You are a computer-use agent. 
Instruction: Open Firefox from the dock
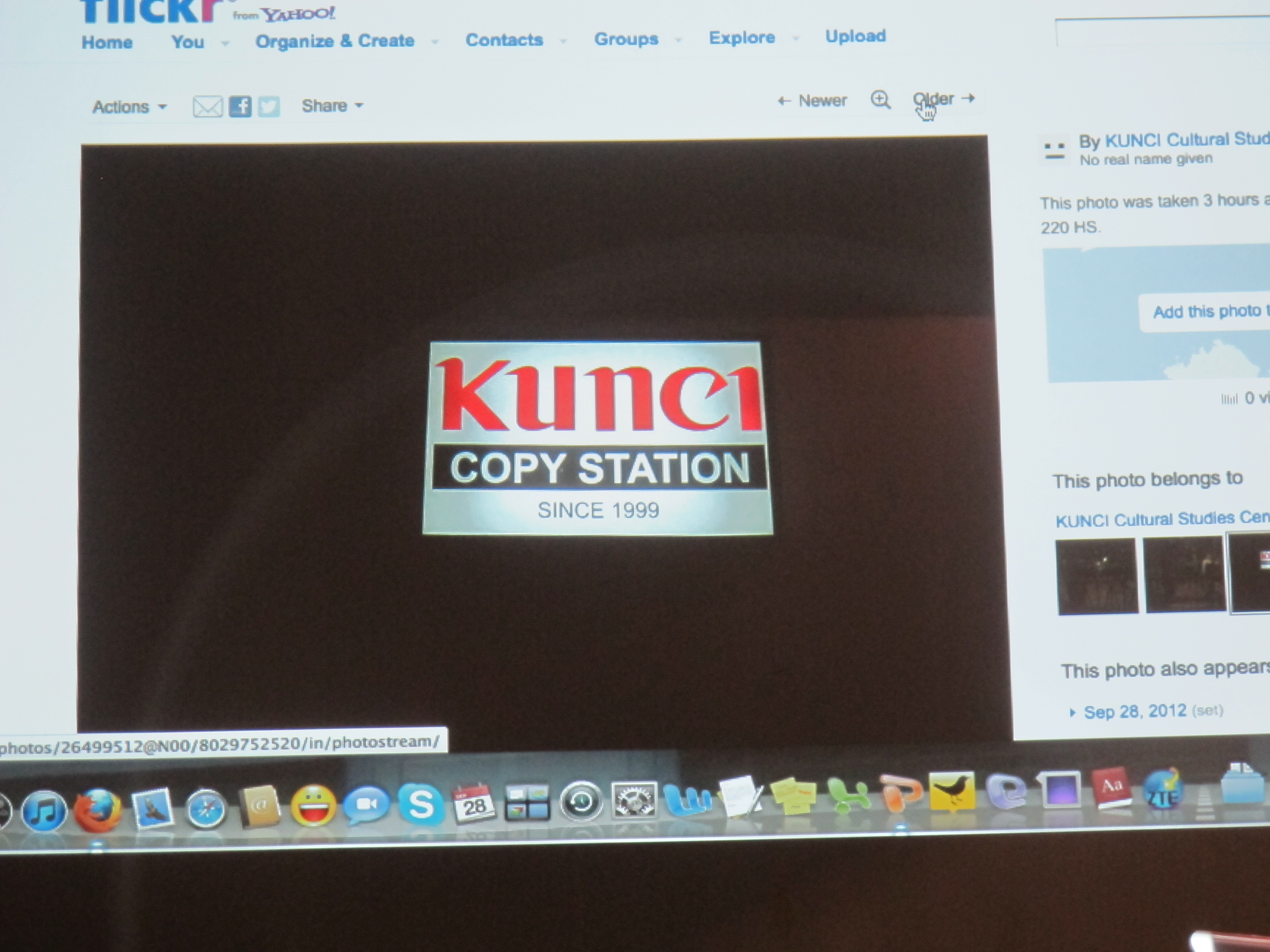click(x=97, y=810)
